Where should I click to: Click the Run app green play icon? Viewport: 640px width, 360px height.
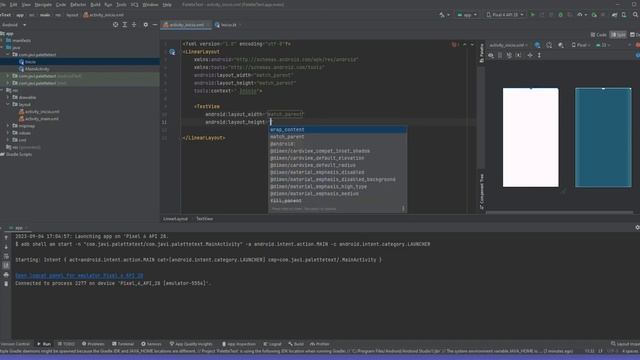(x=533, y=15)
